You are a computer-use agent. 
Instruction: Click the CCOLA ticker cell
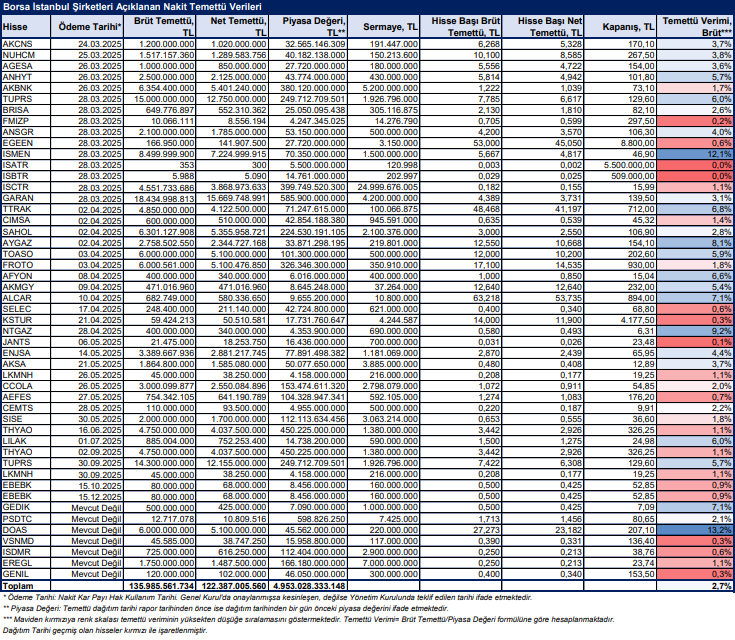(x=26, y=386)
